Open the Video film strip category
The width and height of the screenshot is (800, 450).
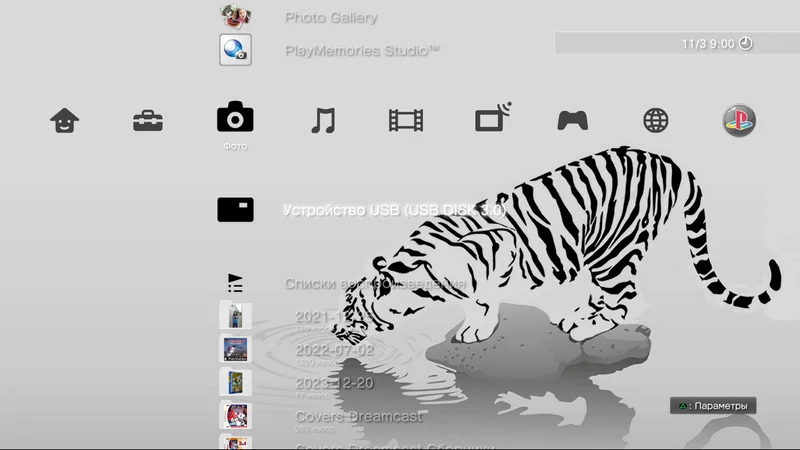tap(406, 121)
